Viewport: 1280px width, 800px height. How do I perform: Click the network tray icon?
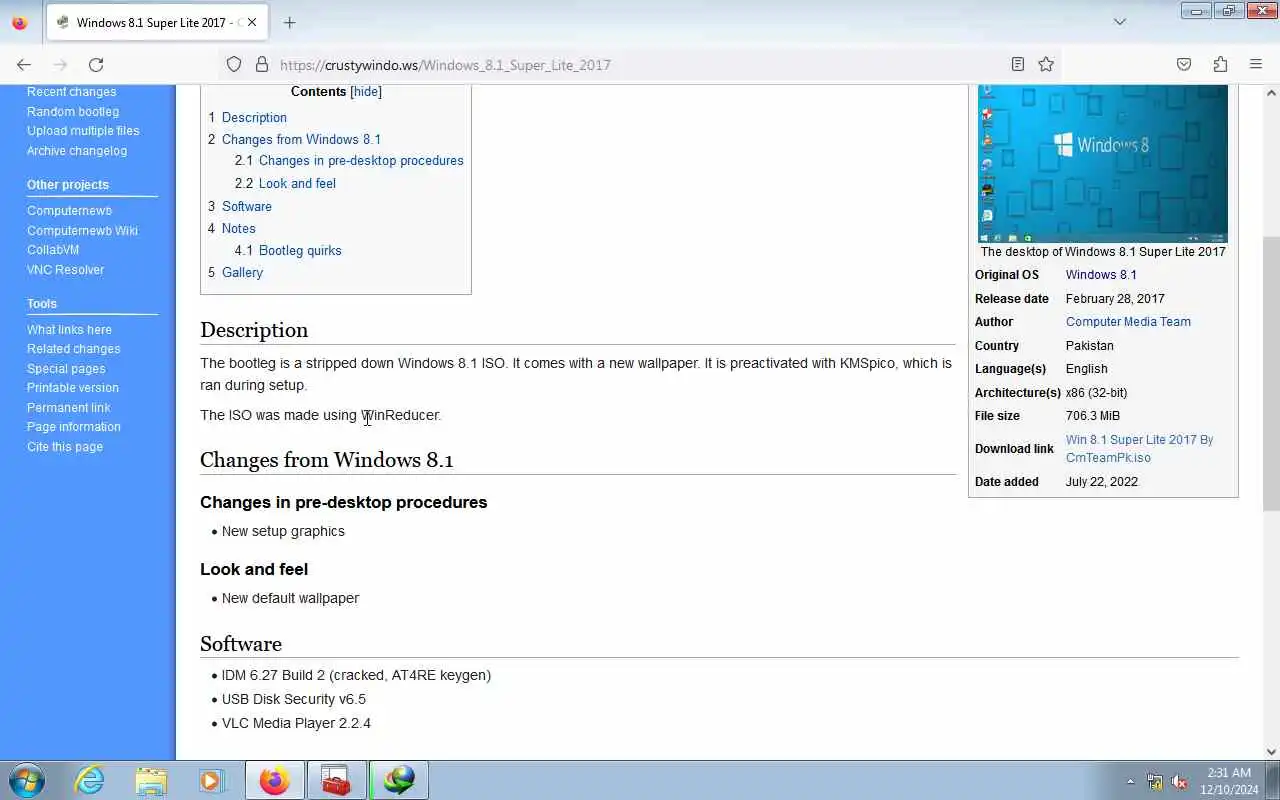[1155, 781]
